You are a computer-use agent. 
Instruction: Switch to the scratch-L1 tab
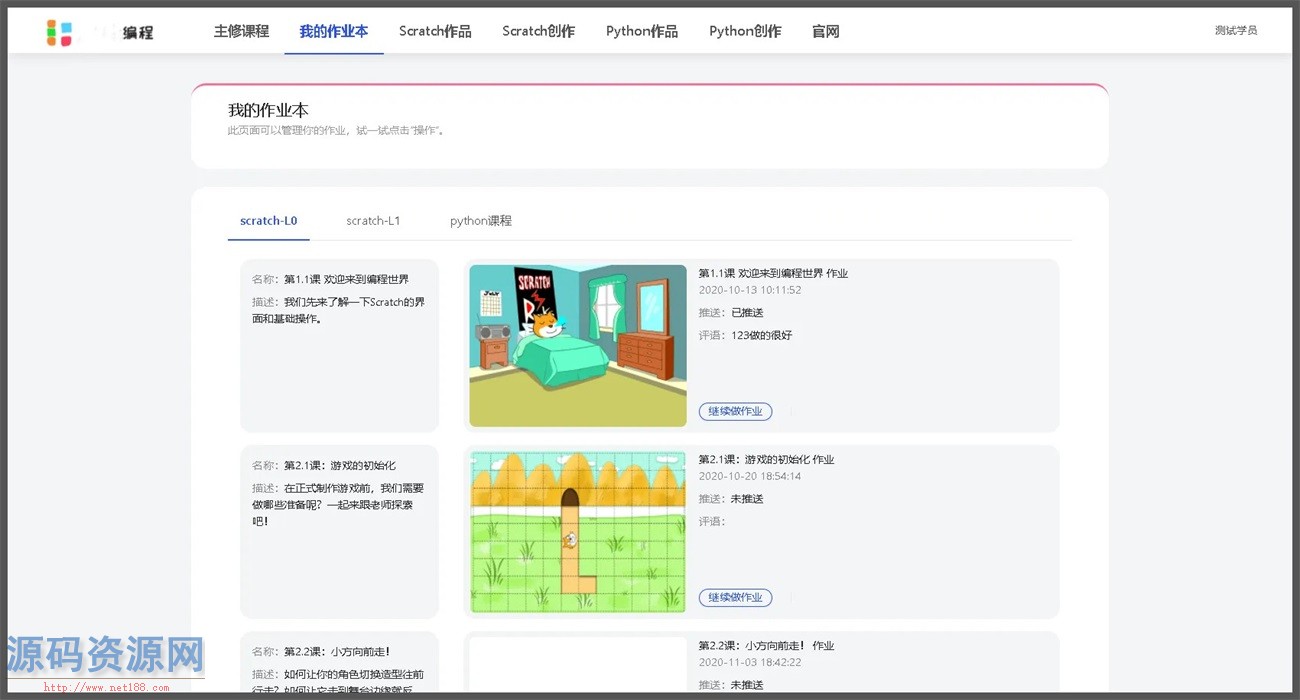point(373,221)
